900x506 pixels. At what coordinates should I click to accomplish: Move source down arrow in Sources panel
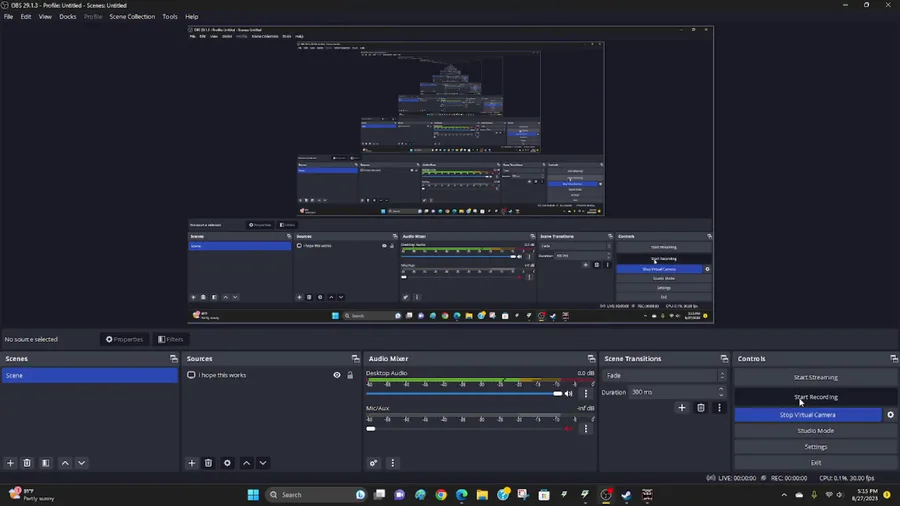pyautogui.click(x=263, y=463)
